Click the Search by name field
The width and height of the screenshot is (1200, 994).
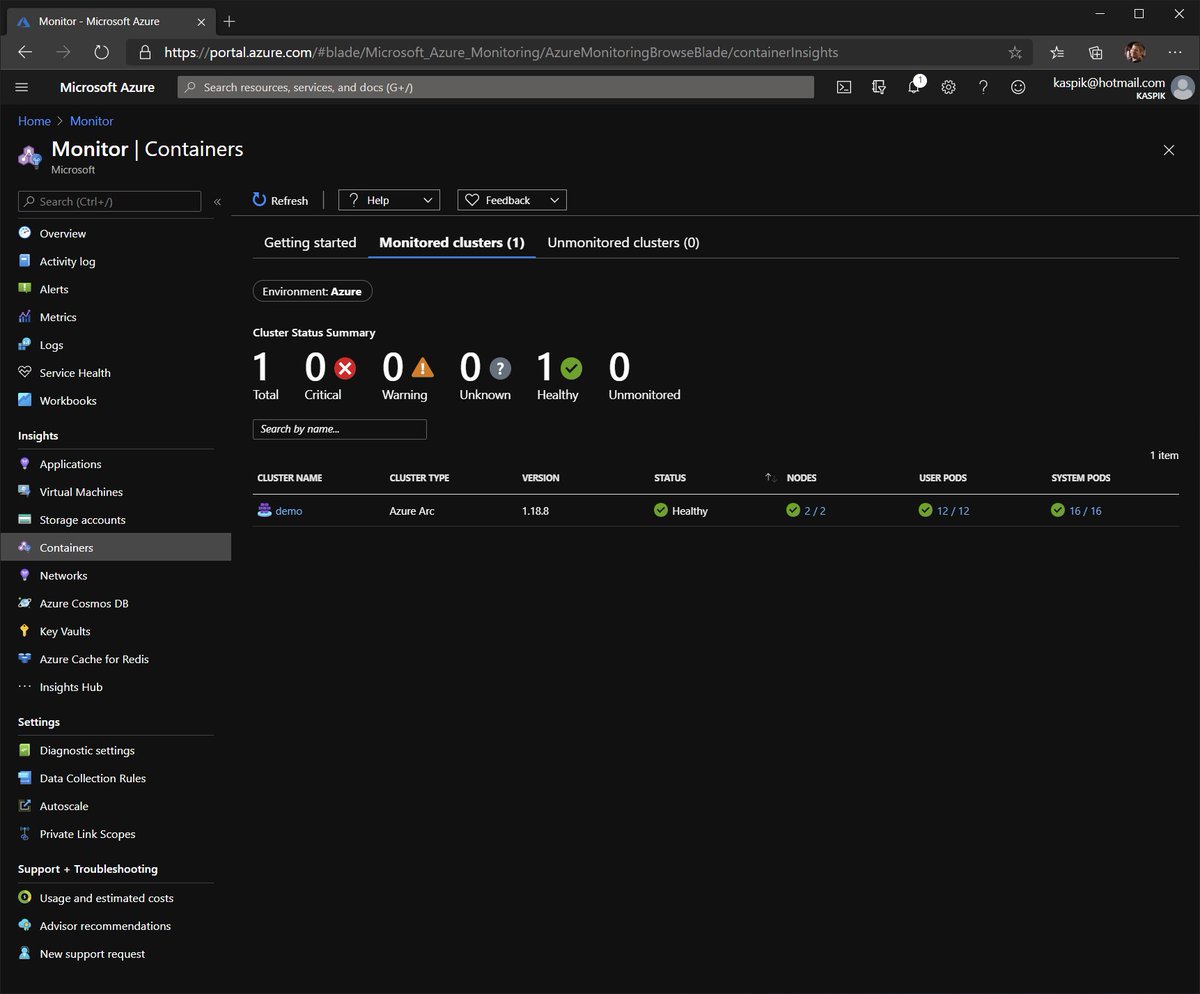click(x=340, y=429)
